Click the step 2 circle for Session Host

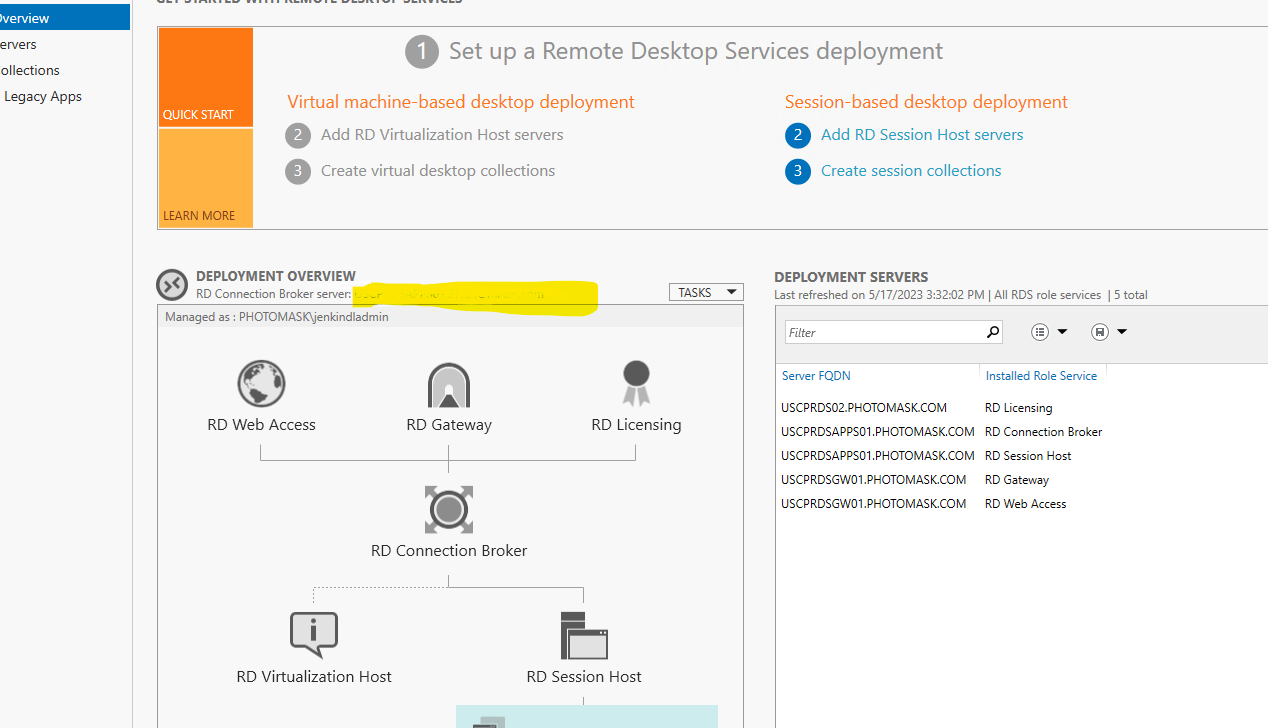pyautogui.click(x=797, y=135)
